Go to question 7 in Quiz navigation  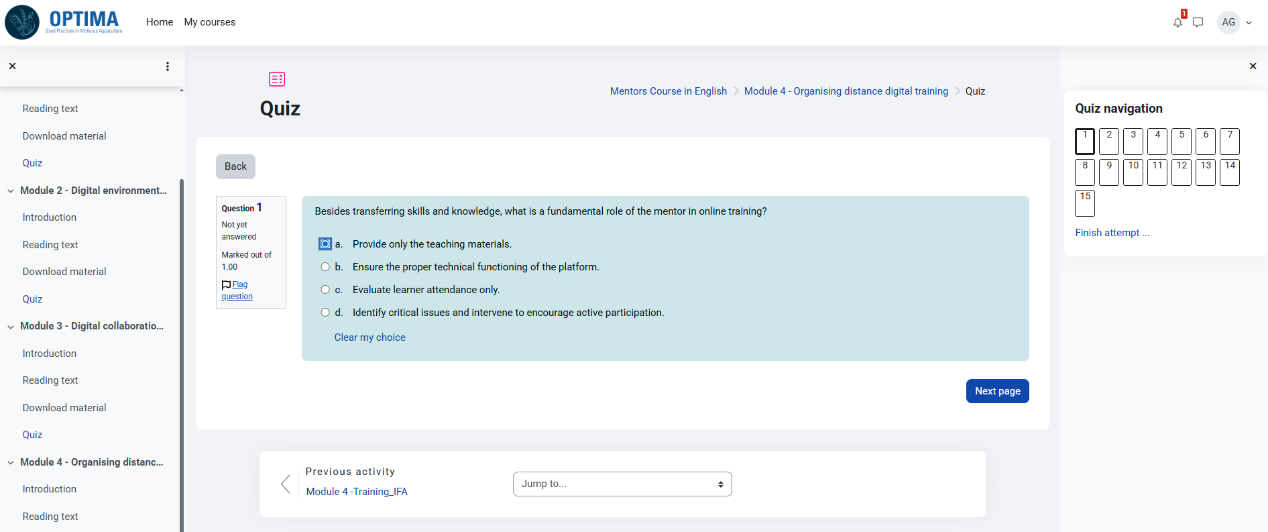click(x=1230, y=142)
